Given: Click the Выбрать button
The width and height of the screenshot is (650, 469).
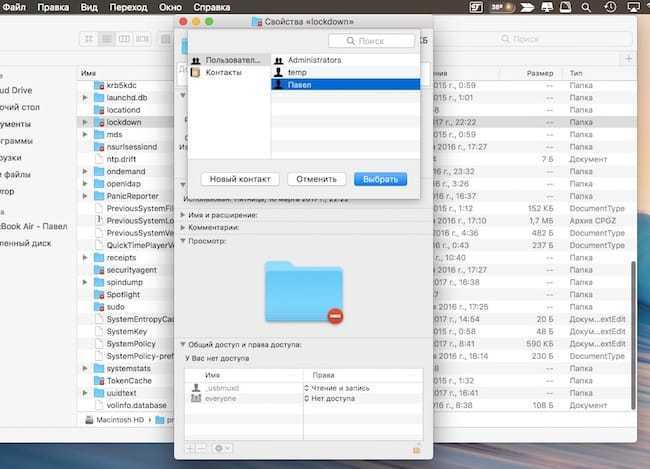Looking at the screenshot, I should tap(380, 179).
